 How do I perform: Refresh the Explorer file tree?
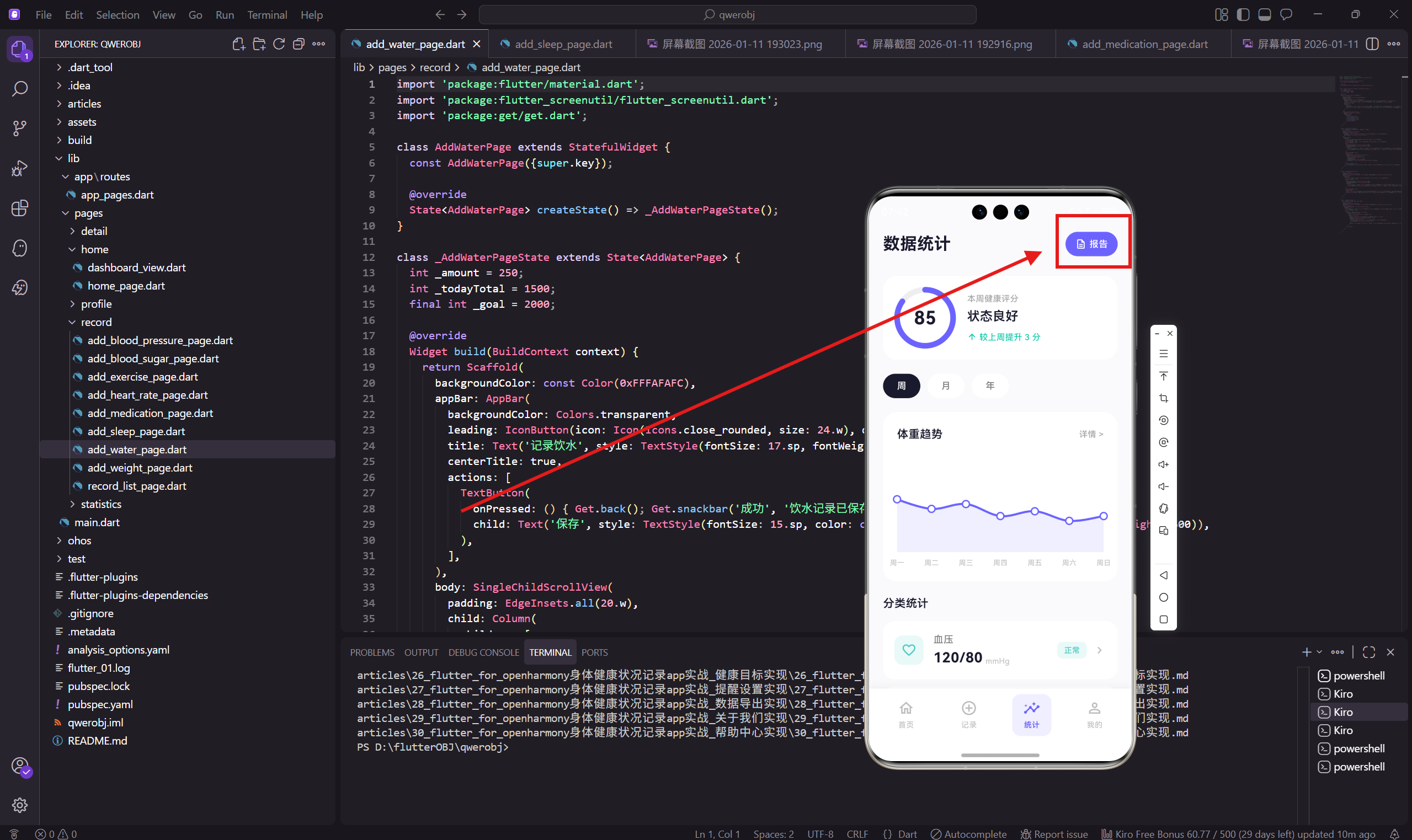(x=279, y=44)
